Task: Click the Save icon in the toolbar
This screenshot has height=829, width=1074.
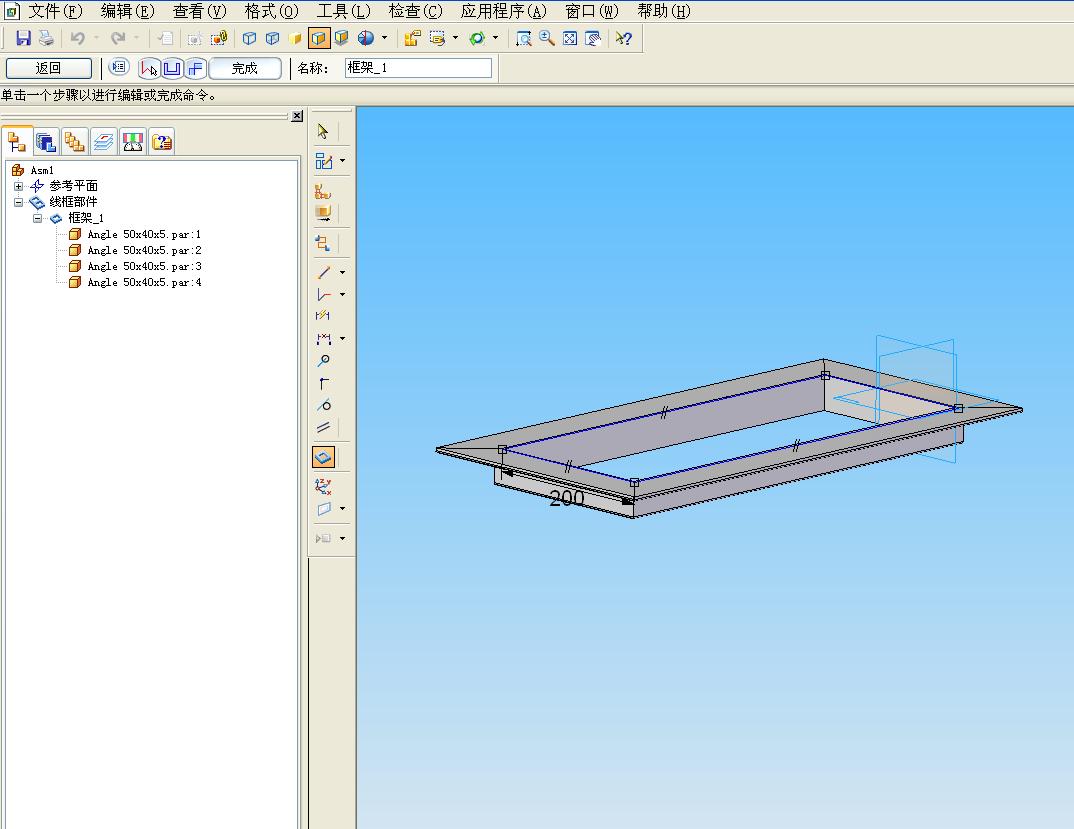Action: [23, 38]
